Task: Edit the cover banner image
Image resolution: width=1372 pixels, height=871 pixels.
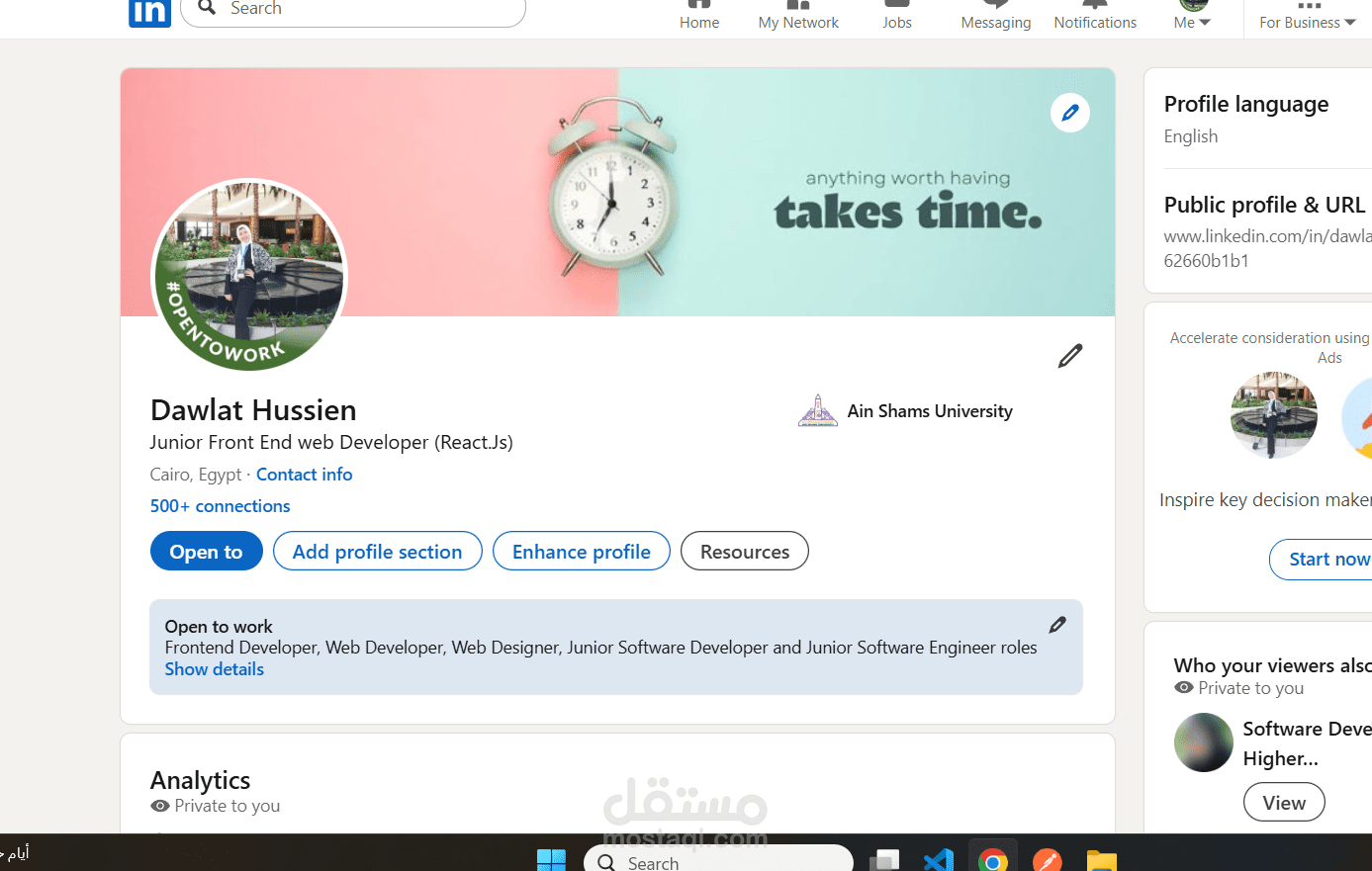Action: click(1070, 113)
